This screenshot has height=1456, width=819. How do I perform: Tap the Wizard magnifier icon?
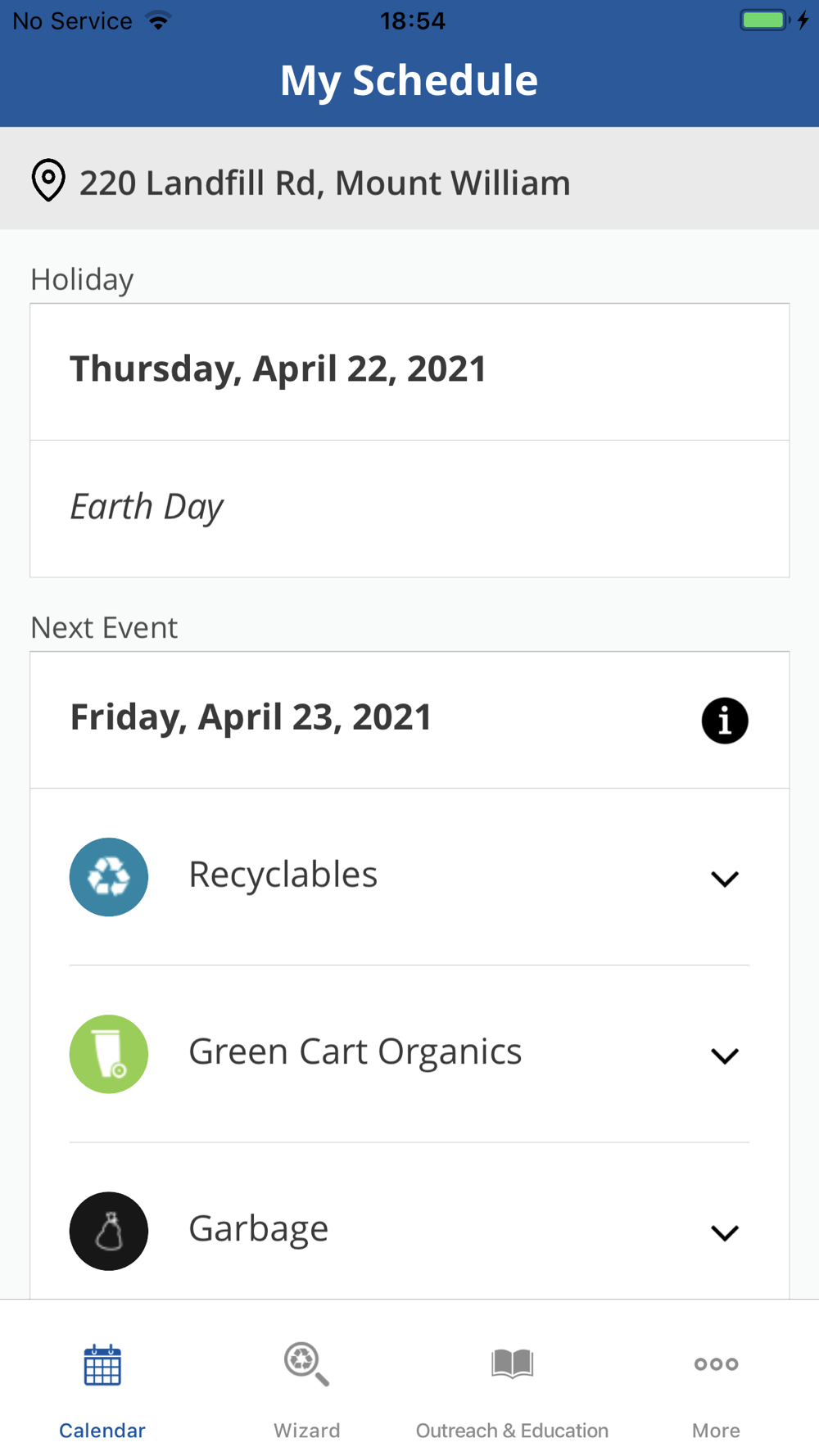(x=306, y=1363)
